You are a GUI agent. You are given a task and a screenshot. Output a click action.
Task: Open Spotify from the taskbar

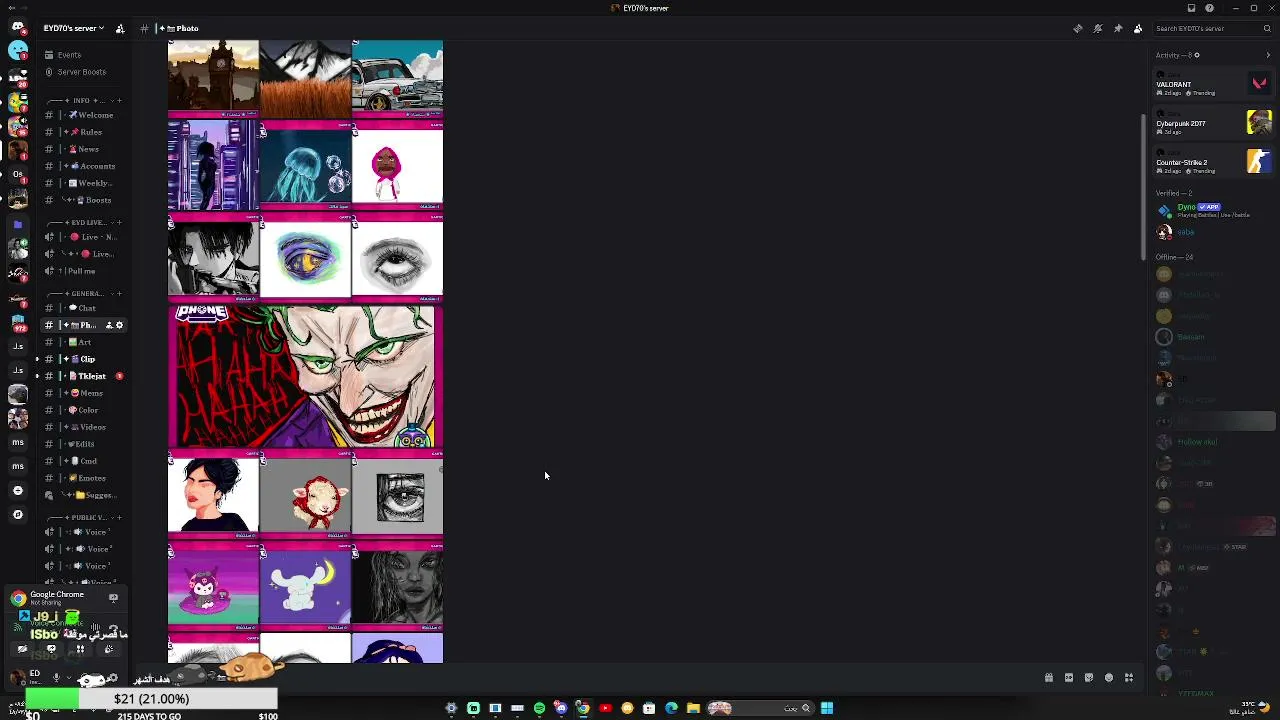[539, 708]
